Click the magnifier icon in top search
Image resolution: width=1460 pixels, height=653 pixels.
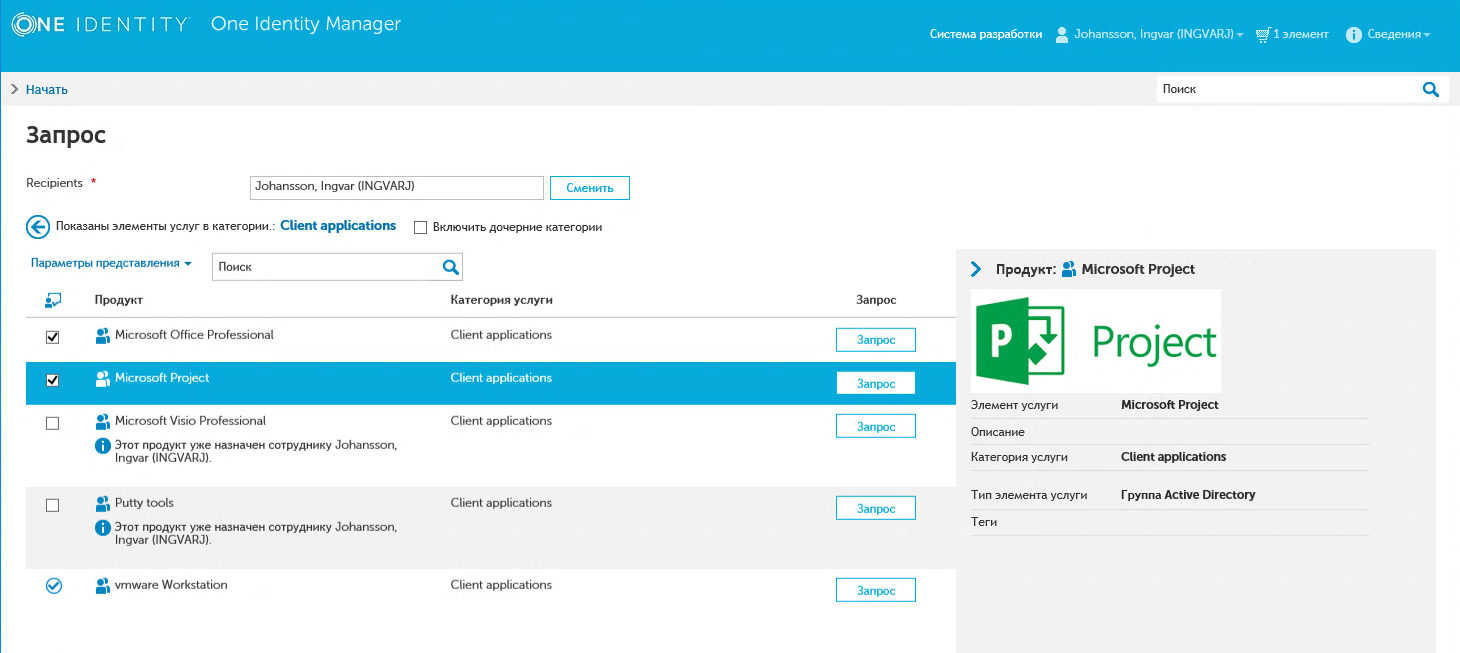pyautogui.click(x=1430, y=89)
